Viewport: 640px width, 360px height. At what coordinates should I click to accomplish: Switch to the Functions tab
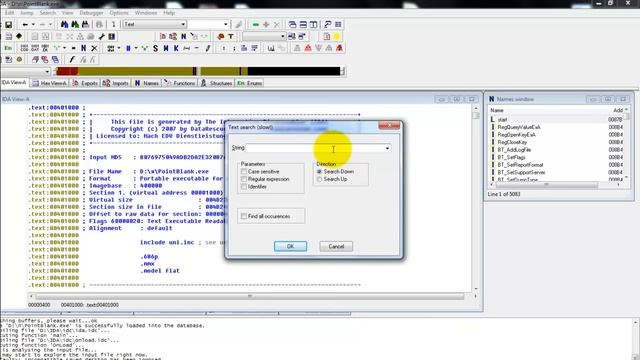tap(180, 83)
